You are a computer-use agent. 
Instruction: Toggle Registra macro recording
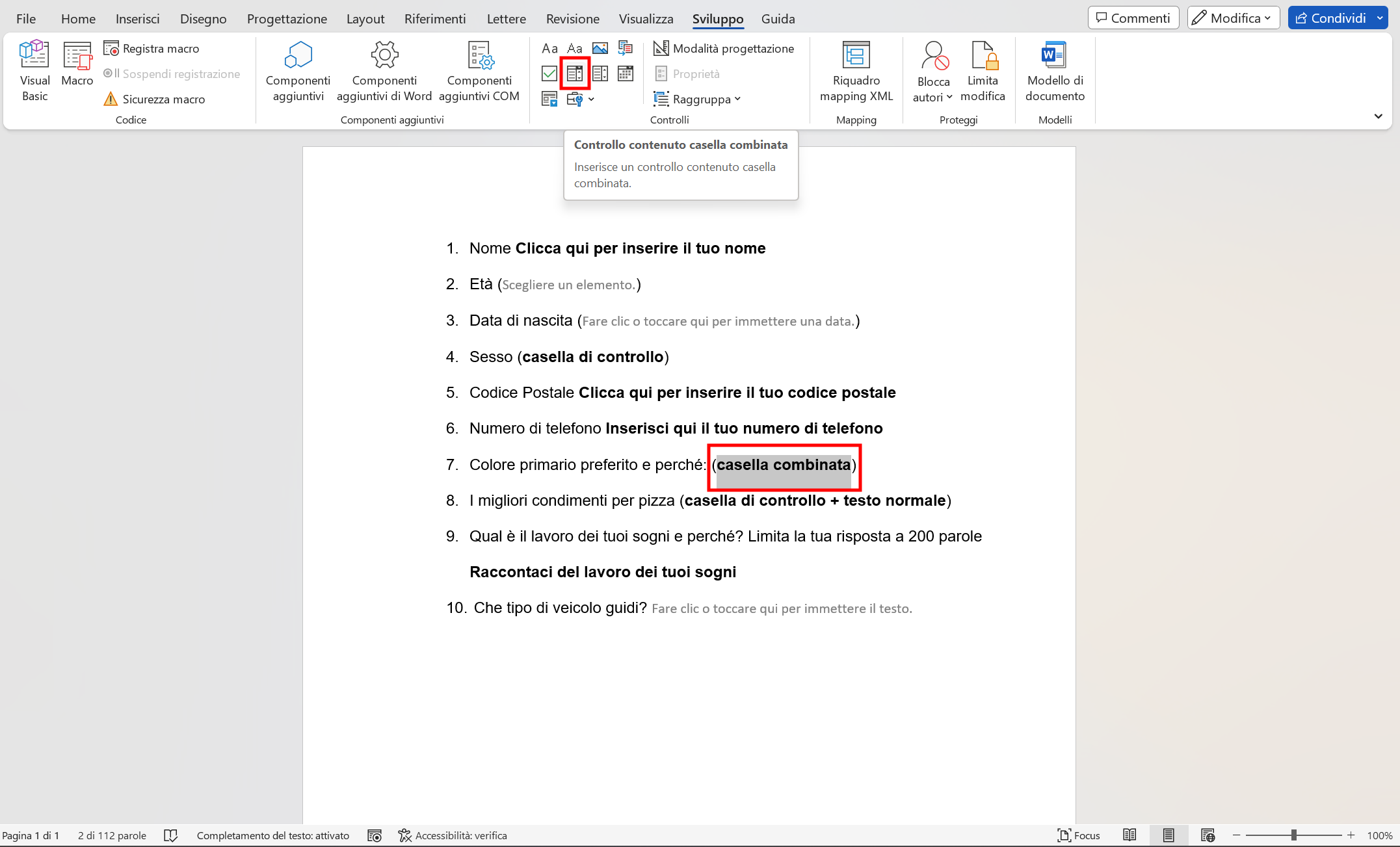152,48
